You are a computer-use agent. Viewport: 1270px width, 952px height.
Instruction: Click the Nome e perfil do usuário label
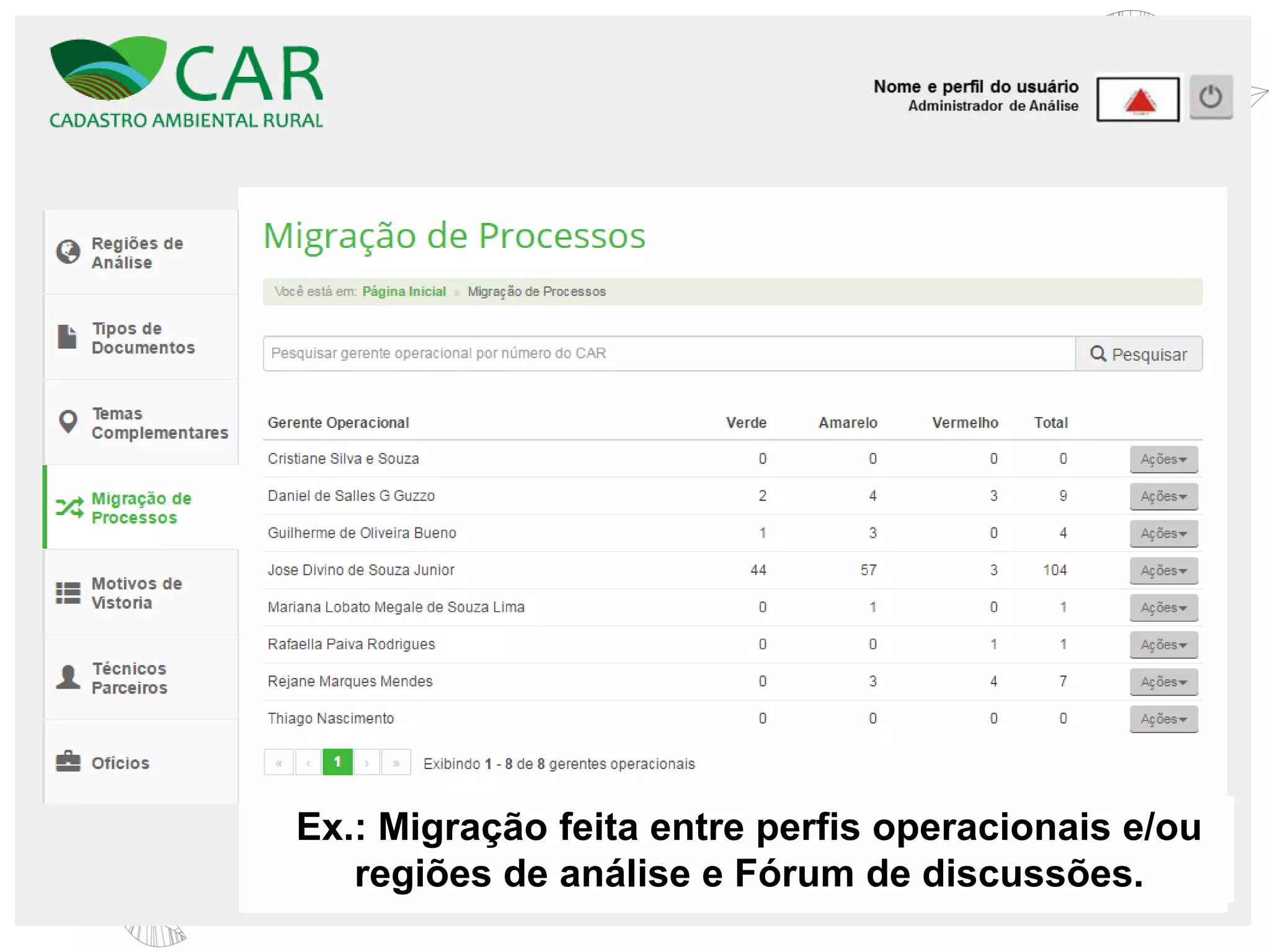[976, 86]
